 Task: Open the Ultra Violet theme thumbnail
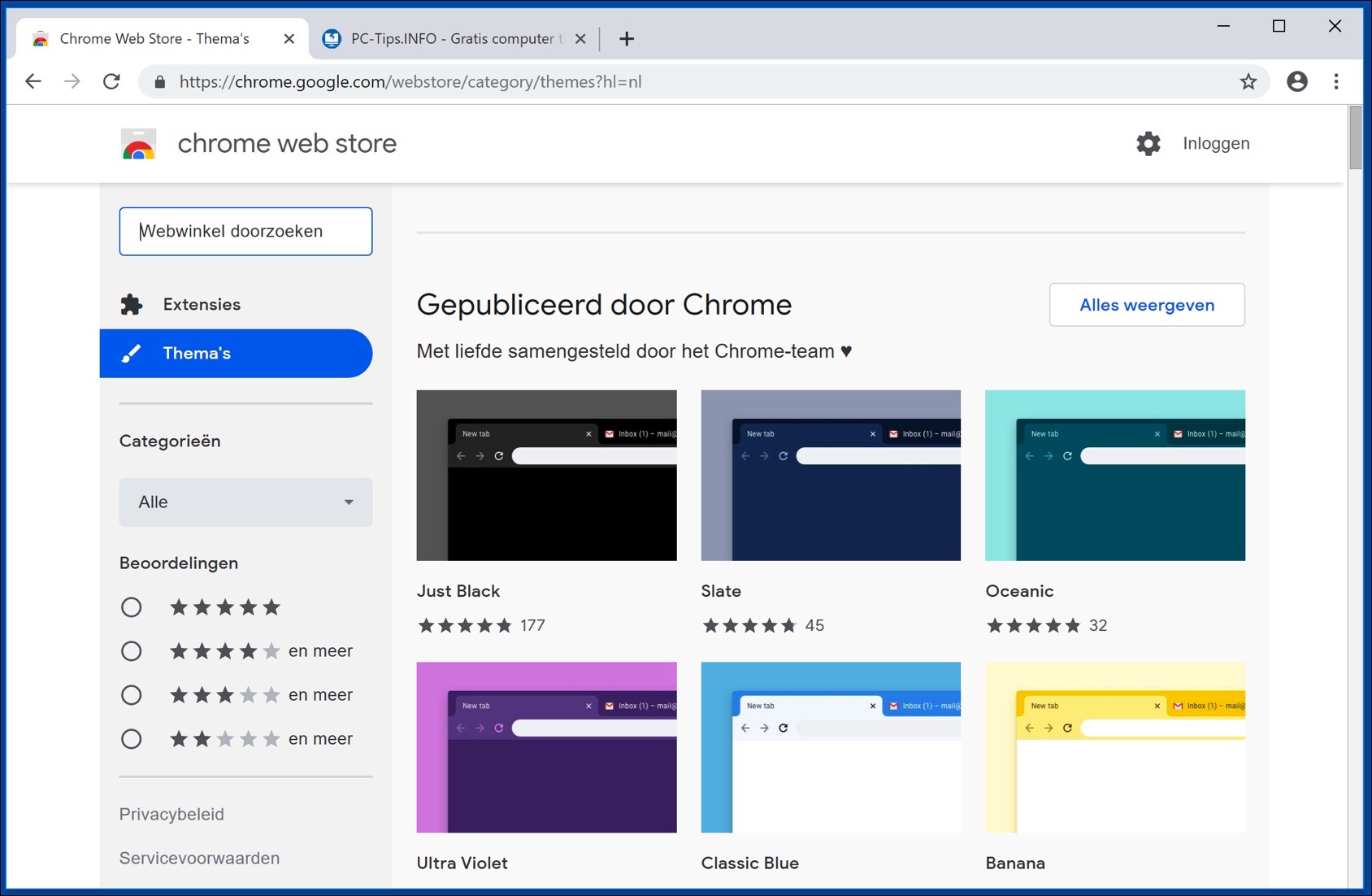(546, 747)
